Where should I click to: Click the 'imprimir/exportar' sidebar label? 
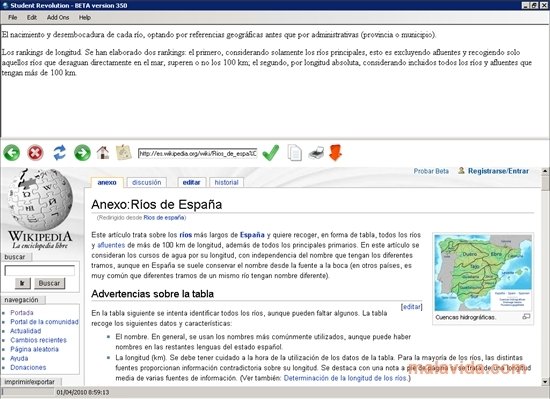29,381
